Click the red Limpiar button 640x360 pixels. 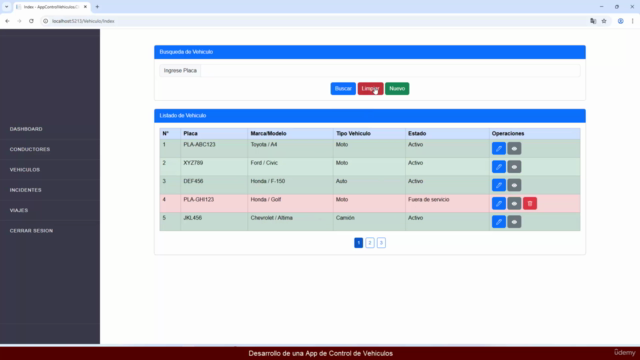pos(370,89)
